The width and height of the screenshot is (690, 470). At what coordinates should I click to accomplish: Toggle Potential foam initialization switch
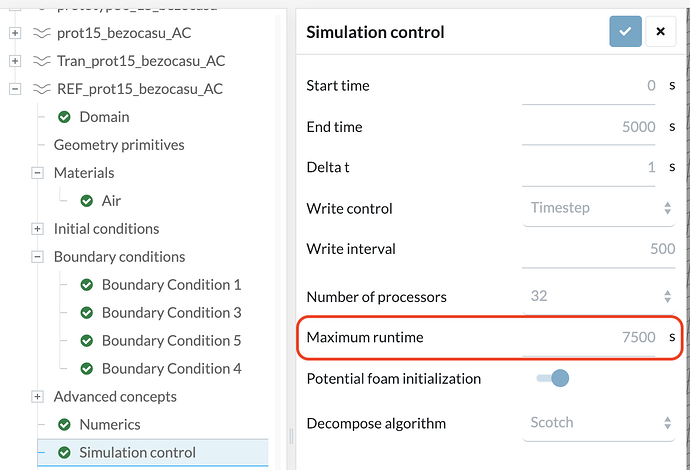point(553,379)
